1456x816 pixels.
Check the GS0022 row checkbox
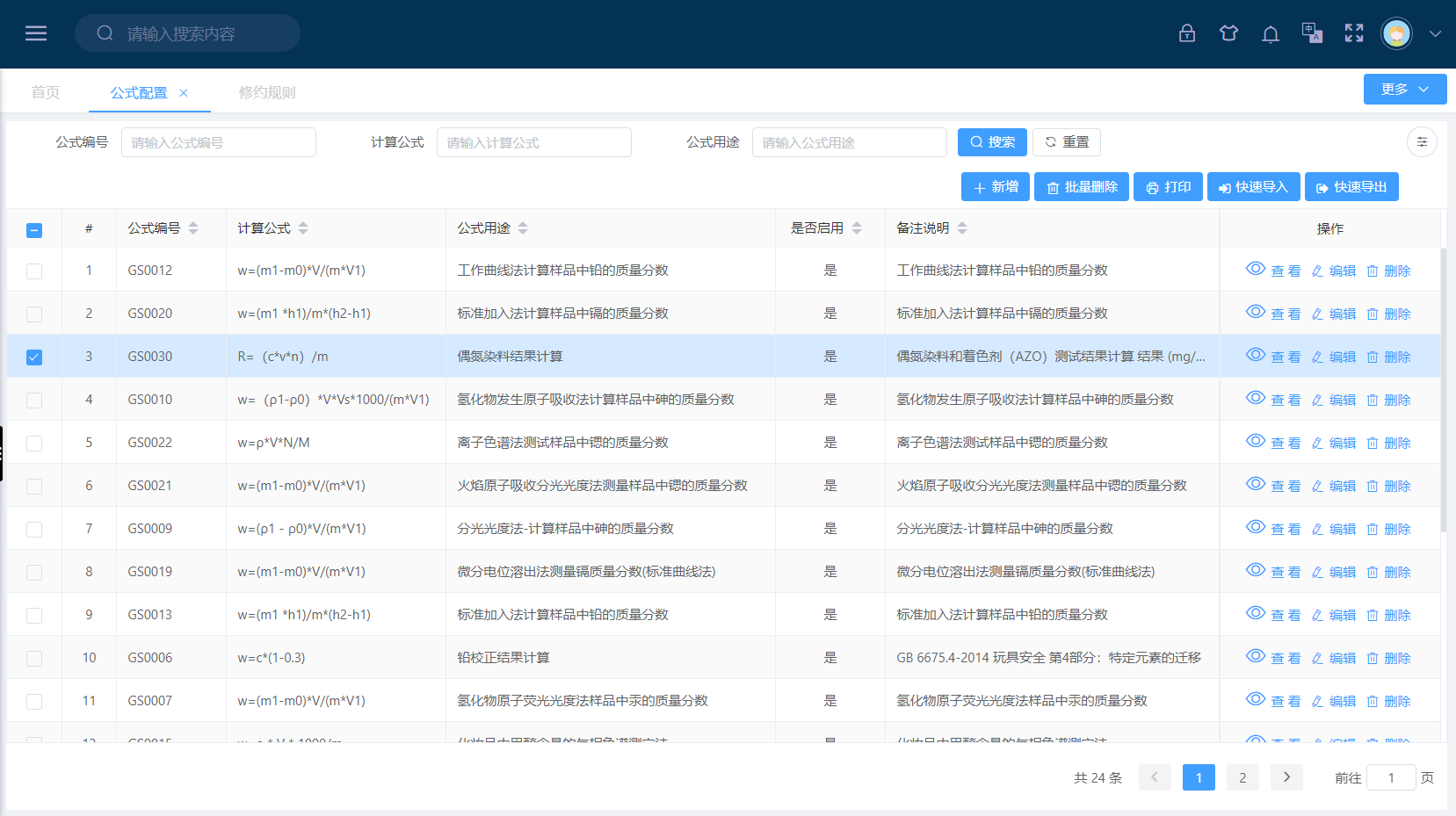tap(34, 444)
